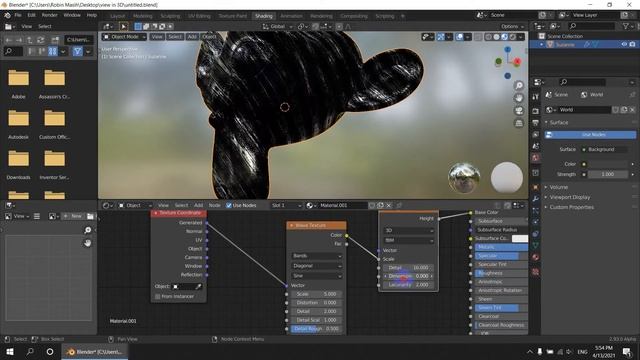The height and width of the screenshot is (360, 640).
Task: Open the Bands type dropdown in Wave Texture
Action: (x=317, y=256)
